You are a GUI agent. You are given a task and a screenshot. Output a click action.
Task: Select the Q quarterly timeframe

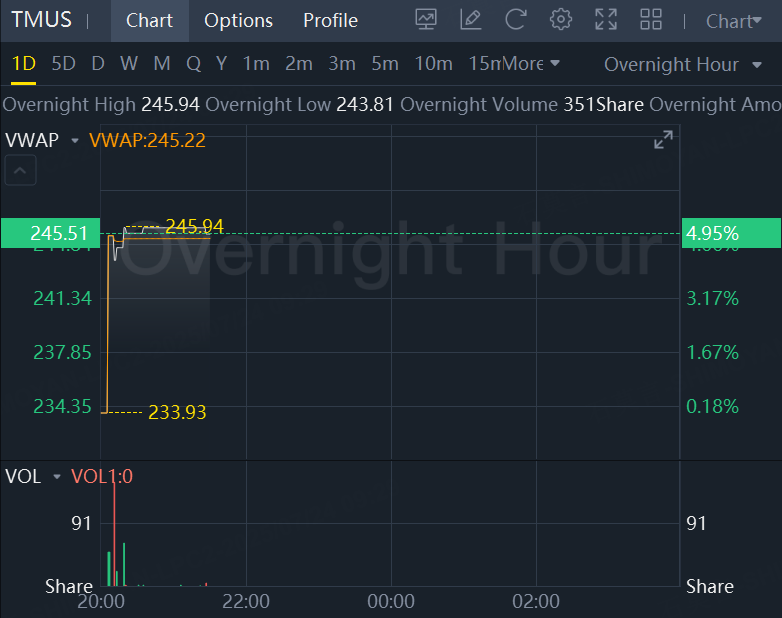(194, 64)
